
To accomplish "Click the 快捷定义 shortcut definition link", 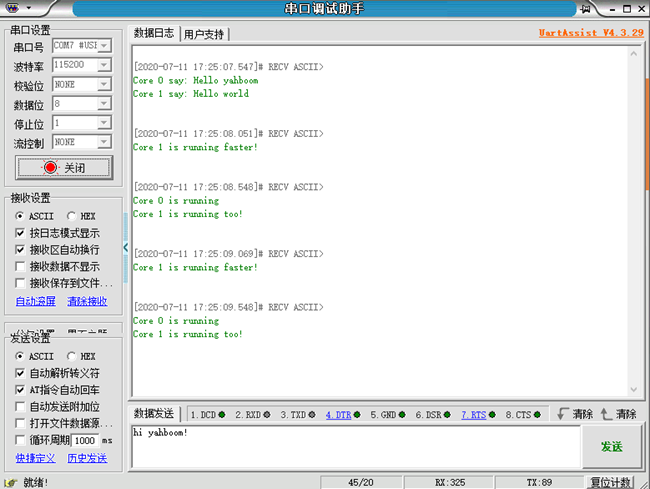I will pyautogui.click(x=36, y=458).
